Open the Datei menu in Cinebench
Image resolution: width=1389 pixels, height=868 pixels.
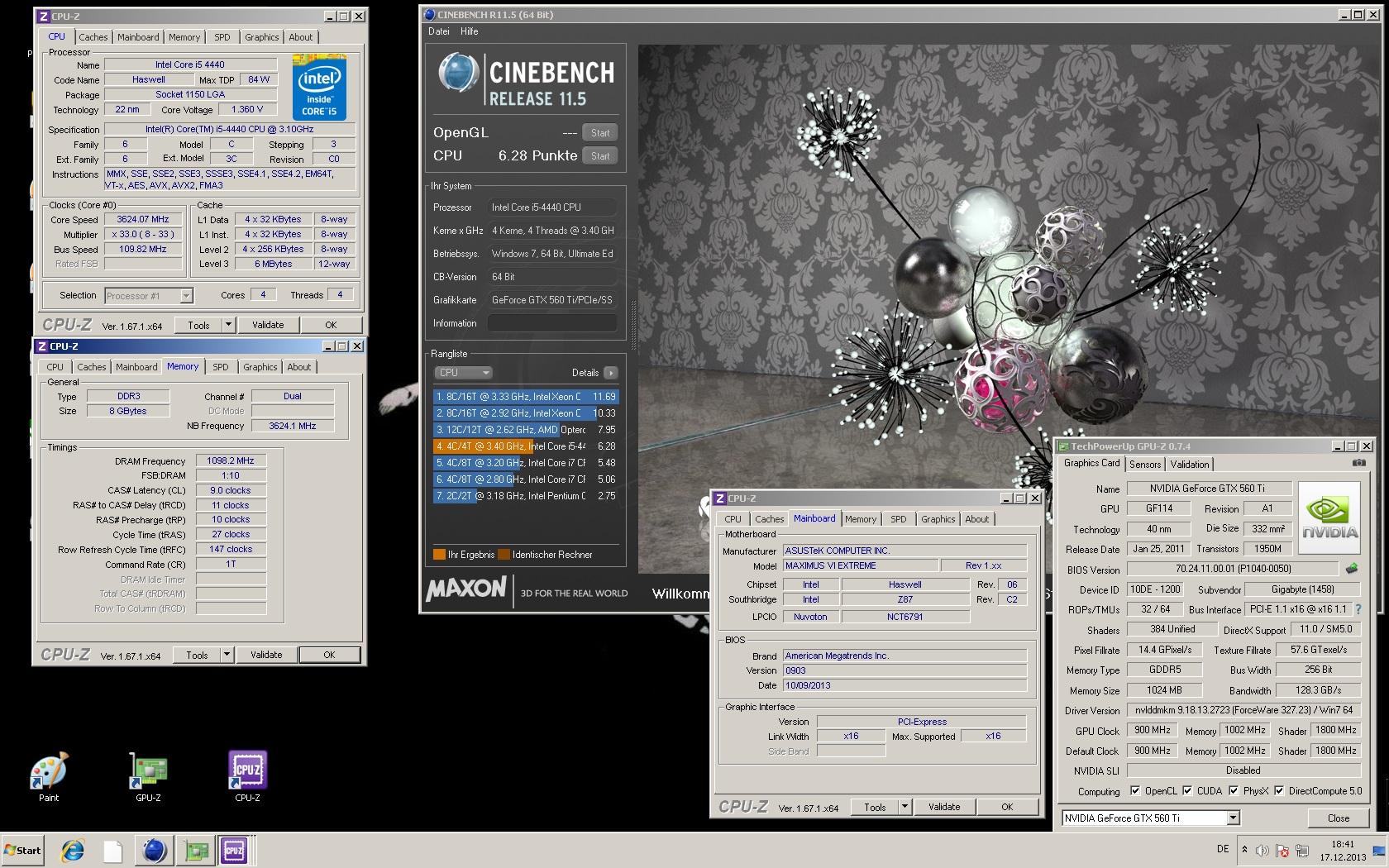coord(439,31)
